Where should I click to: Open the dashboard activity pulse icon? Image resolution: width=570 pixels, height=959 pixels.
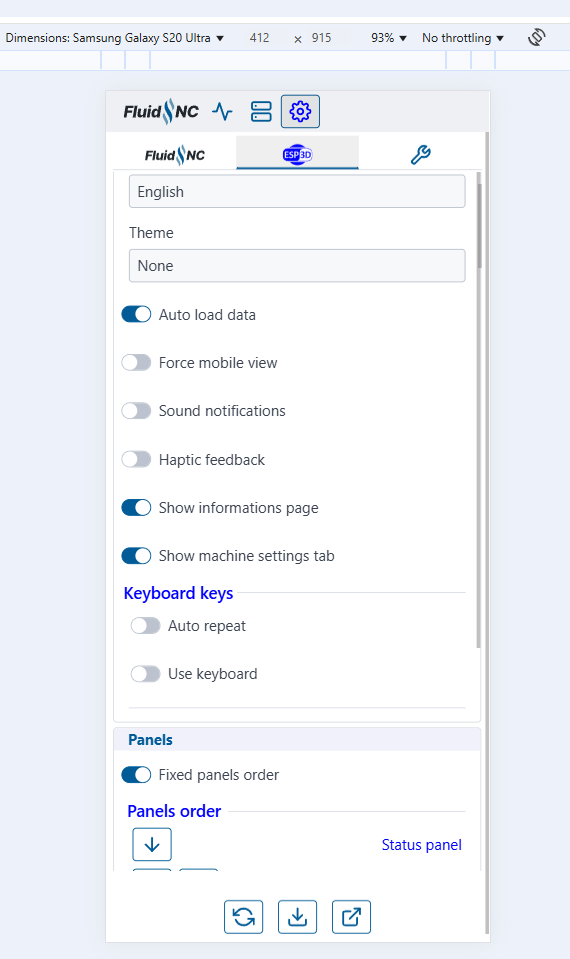(222, 111)
